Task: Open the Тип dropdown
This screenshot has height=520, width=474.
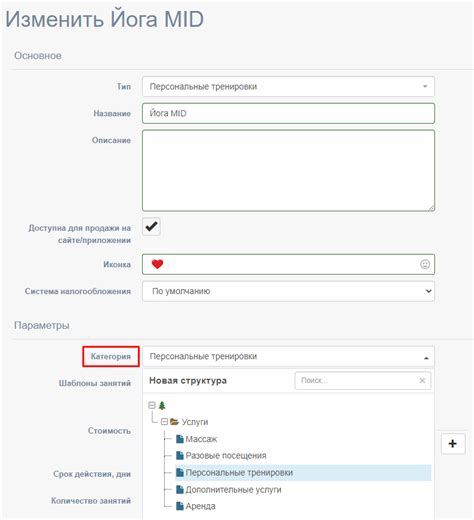Action: (x=288, y=87)
